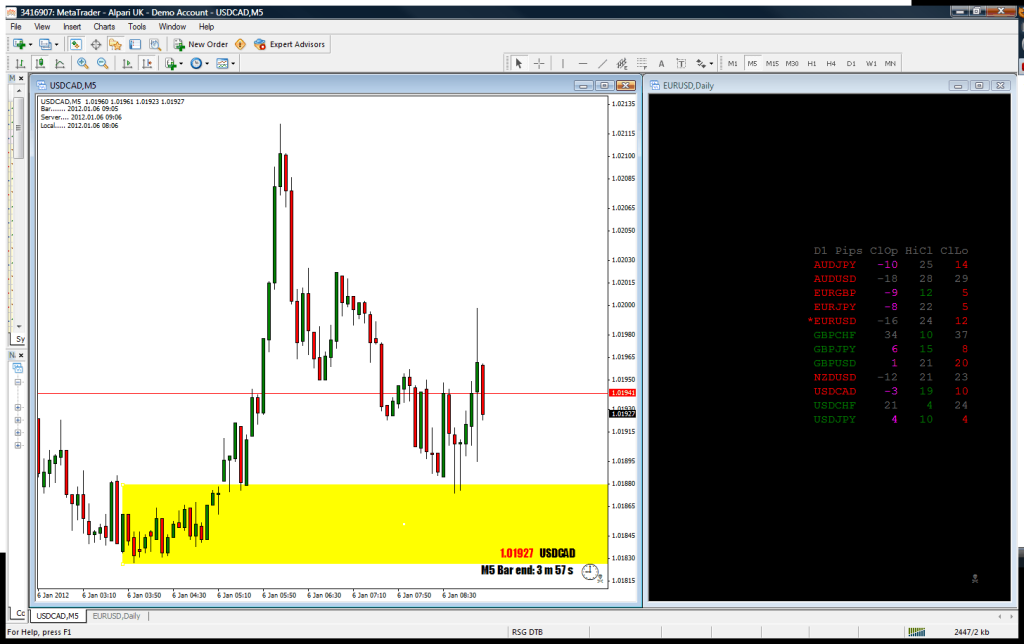Select the horizontal line drawing tool
Image resolution: width=1024 pixels, height=644 pixels.
coord(583,63)
